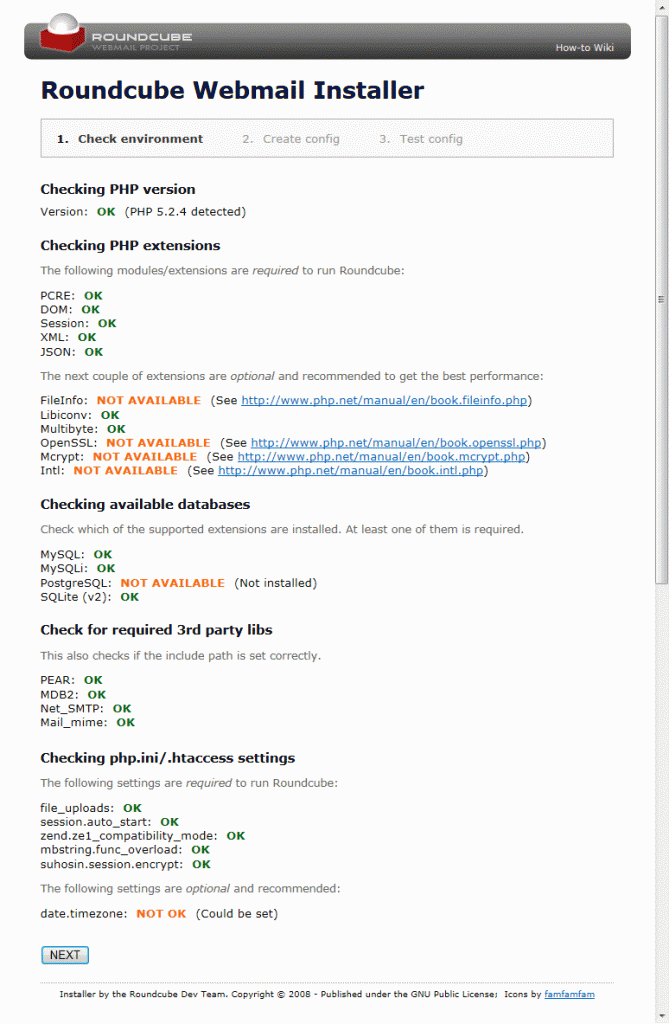Click the Roundcube Webmail Installer heading
The width and height of the screenshot is (669, 1024).
tap(233, 90)
